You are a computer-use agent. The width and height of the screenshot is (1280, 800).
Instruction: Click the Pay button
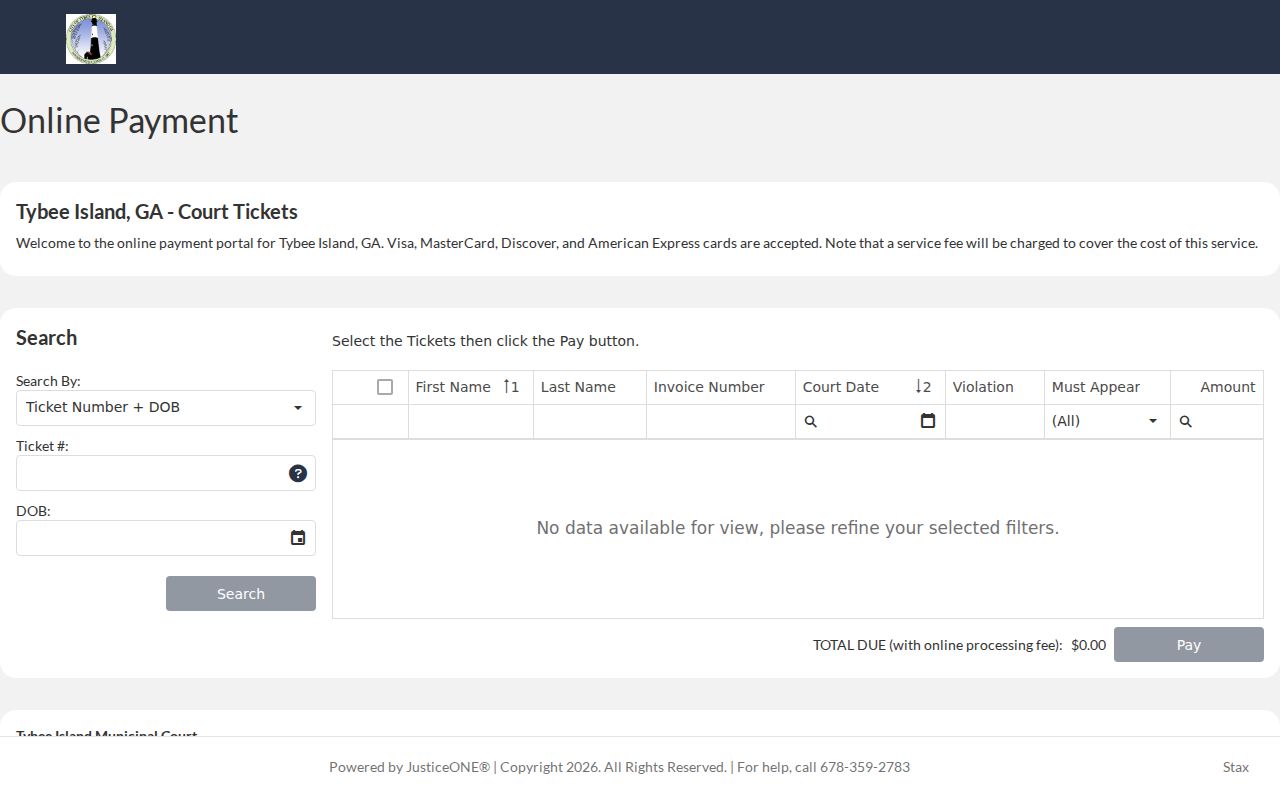tap(1189, 644)
